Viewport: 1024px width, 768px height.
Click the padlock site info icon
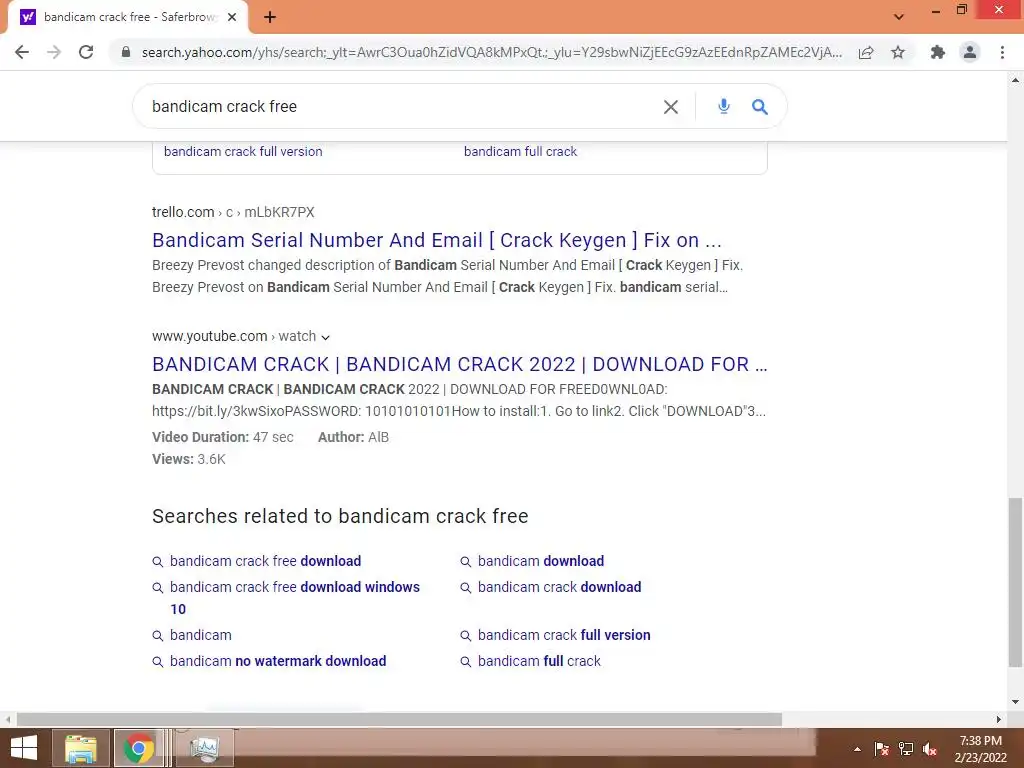point(126,52)
